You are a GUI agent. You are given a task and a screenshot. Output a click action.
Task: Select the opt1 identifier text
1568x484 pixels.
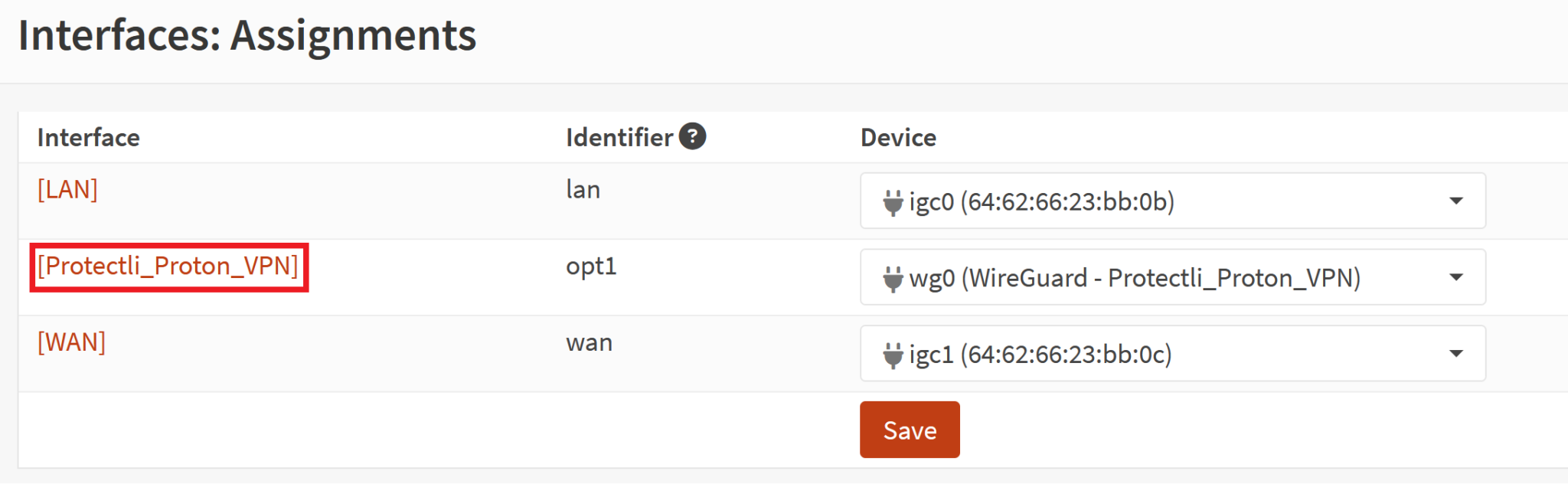[x=590, y=267]
